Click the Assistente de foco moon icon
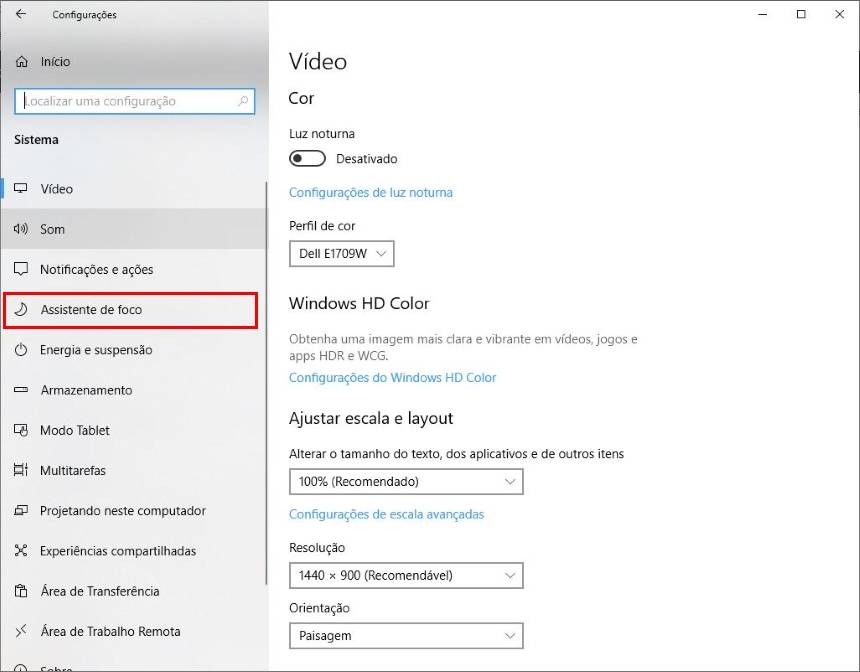The height and width of the screenshot is (672, 860). tap(21, 309)
